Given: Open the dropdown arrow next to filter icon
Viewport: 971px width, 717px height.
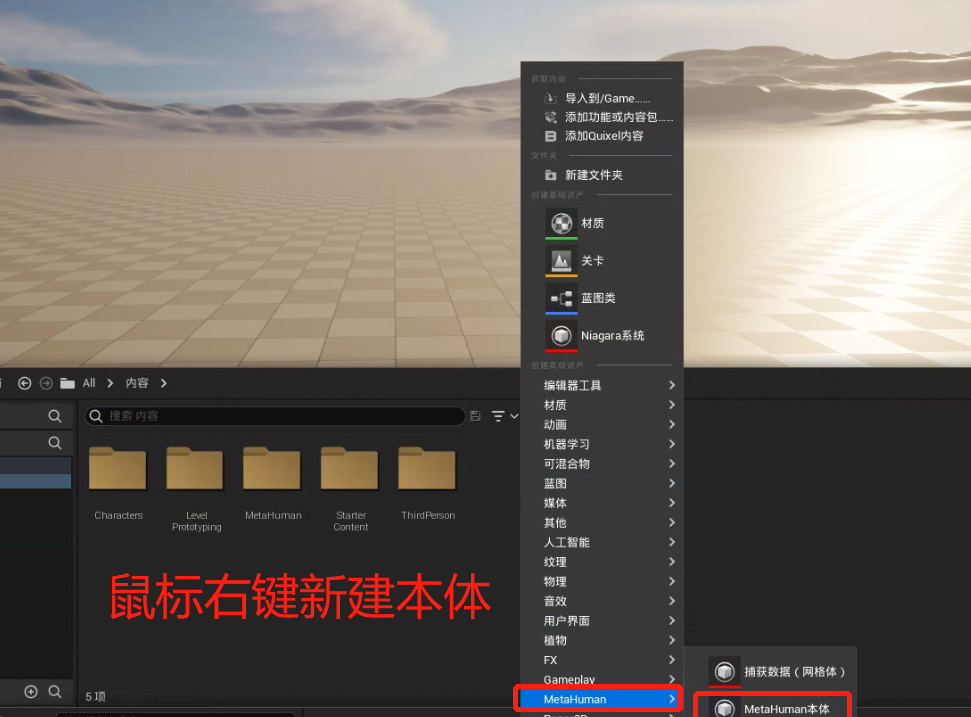Looking at the screenshot, I should click(514, 416).
